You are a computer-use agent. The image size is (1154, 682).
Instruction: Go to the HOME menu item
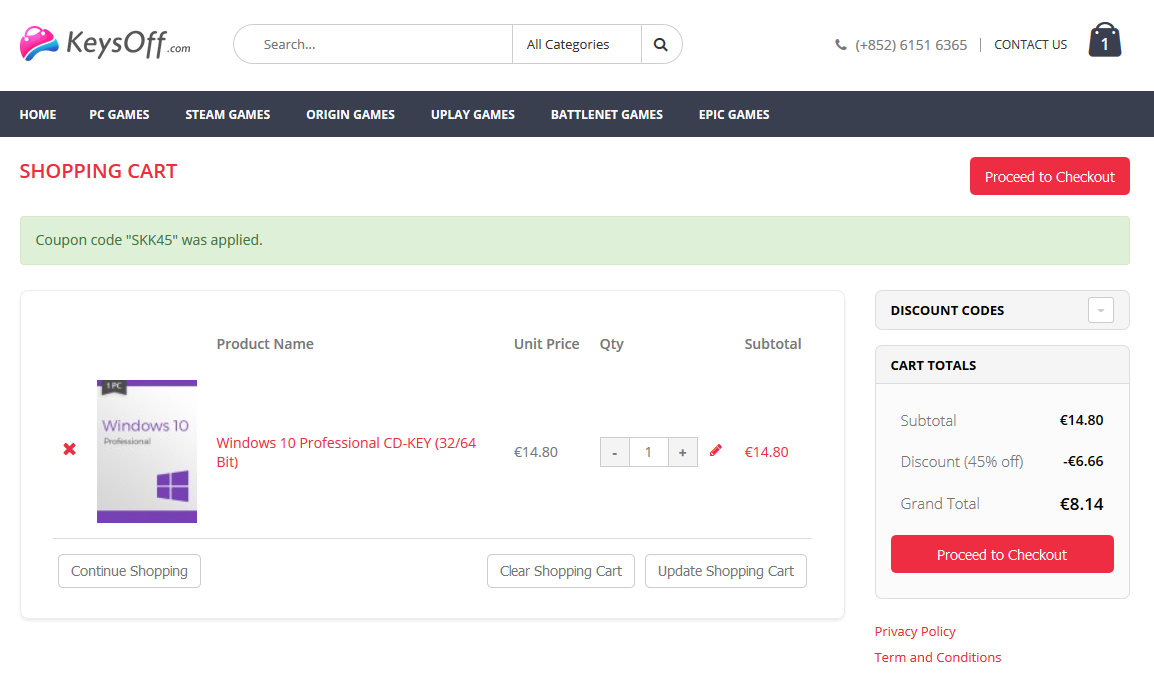tap(38, 115)
